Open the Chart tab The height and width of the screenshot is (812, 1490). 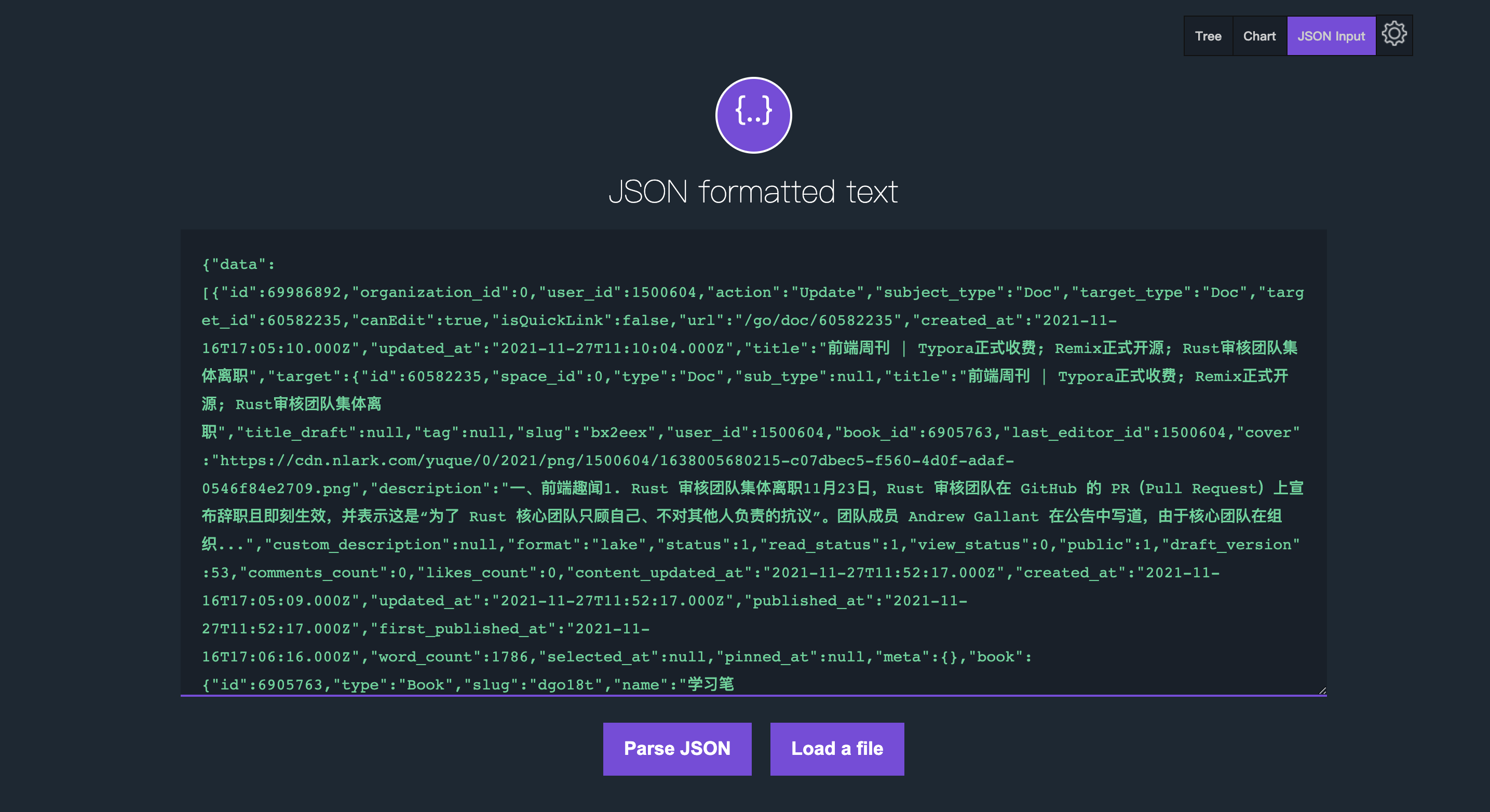click(x=1259, y=36)
